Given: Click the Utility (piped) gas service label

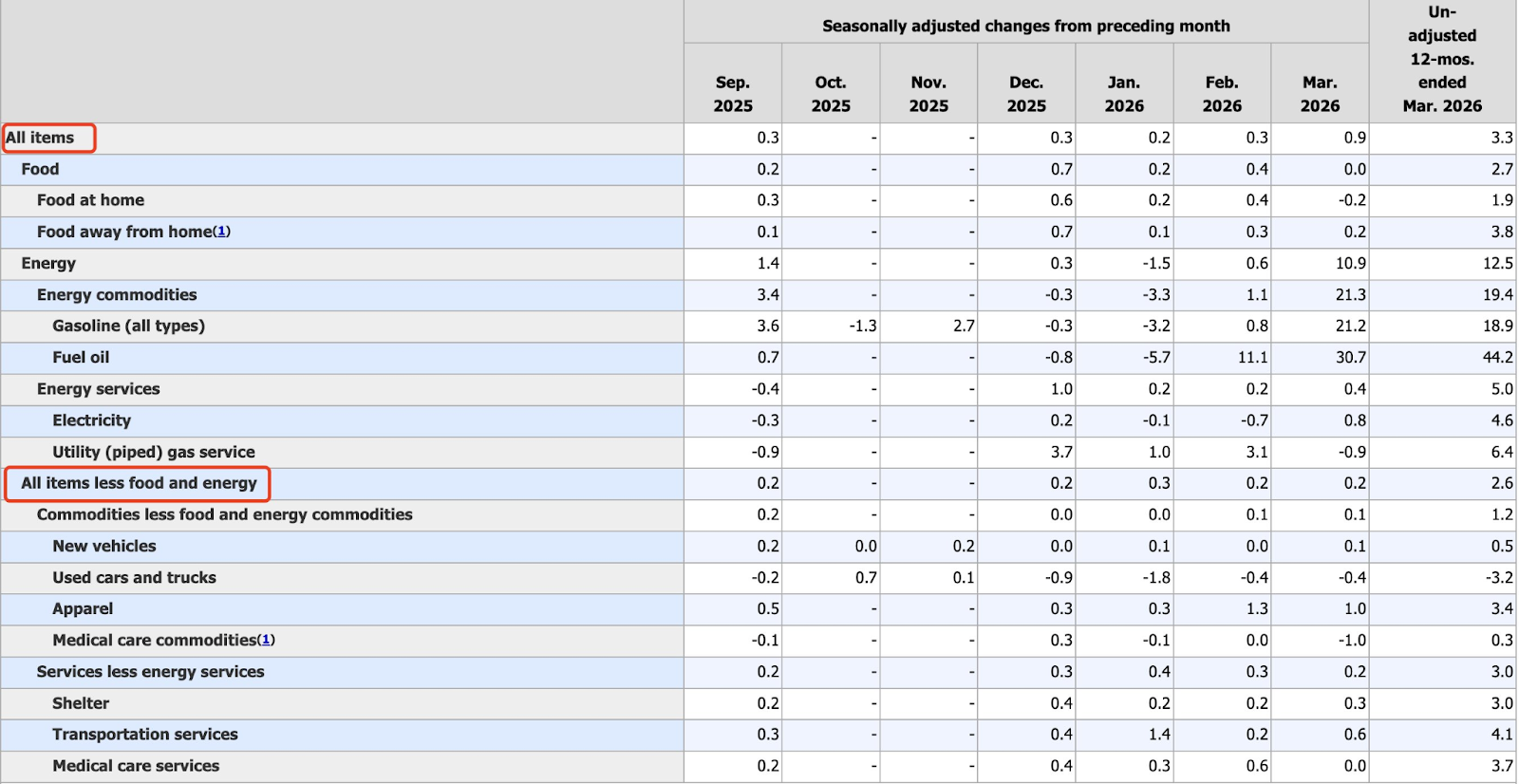Looking at the screenshot, I should coord(154,452).
